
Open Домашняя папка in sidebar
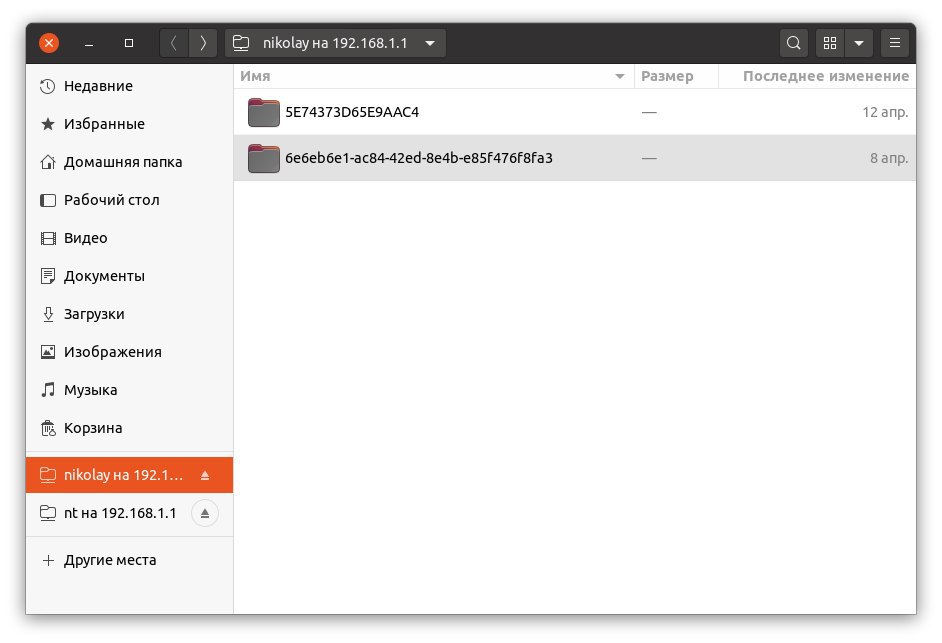(129, 162)
